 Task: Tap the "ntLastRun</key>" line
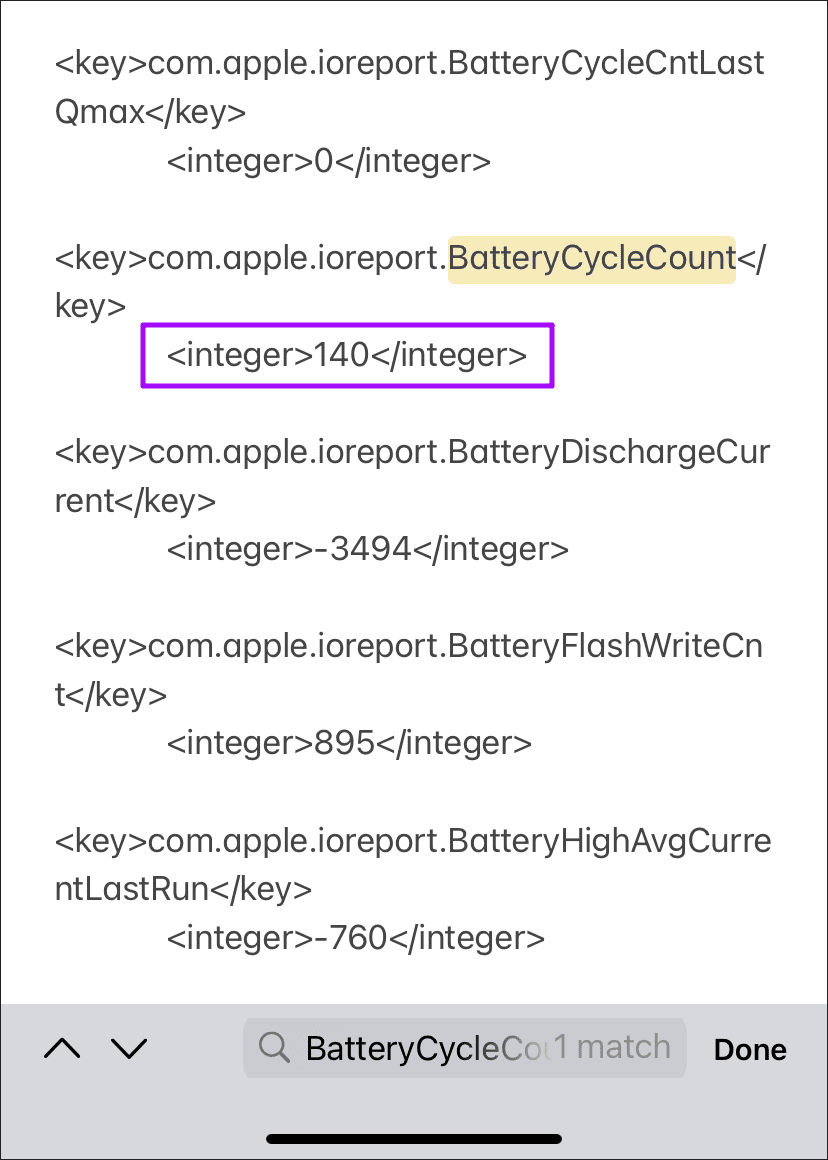183,888
